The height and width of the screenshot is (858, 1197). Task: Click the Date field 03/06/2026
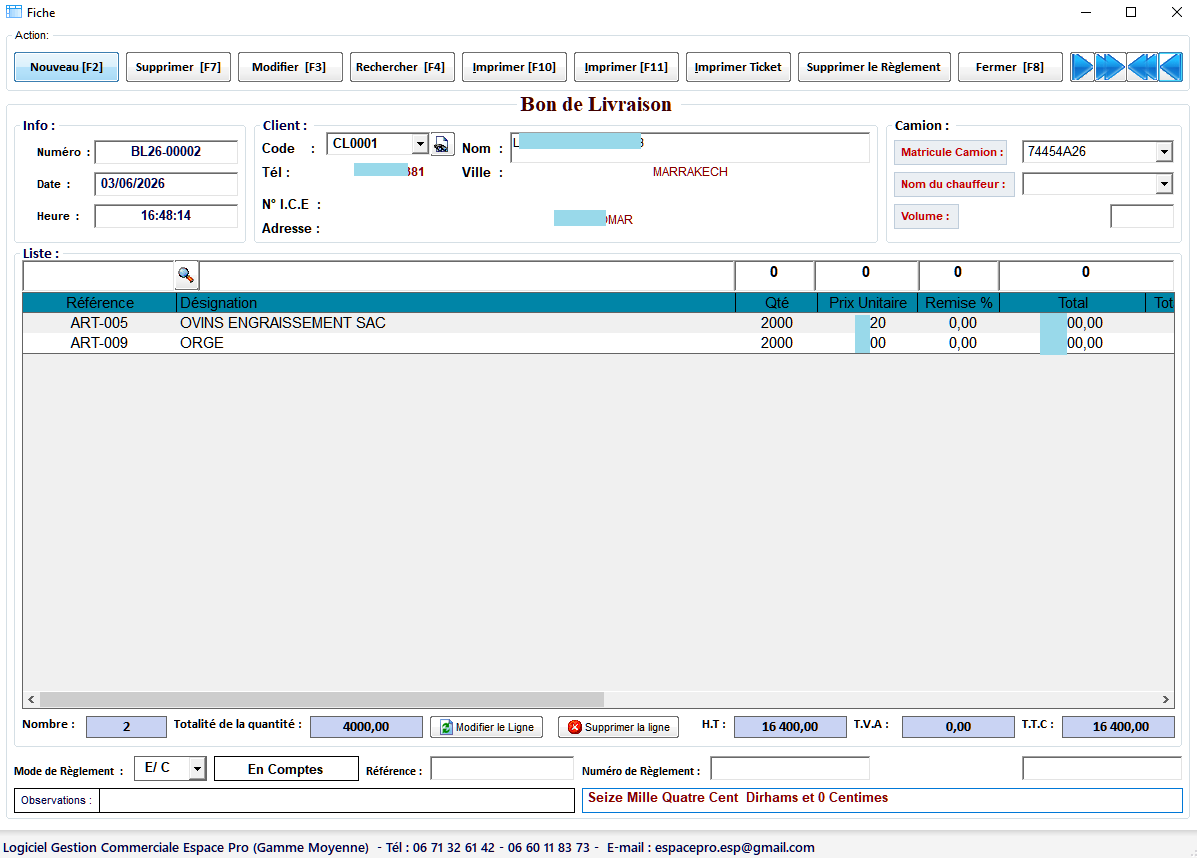(166, 184)
